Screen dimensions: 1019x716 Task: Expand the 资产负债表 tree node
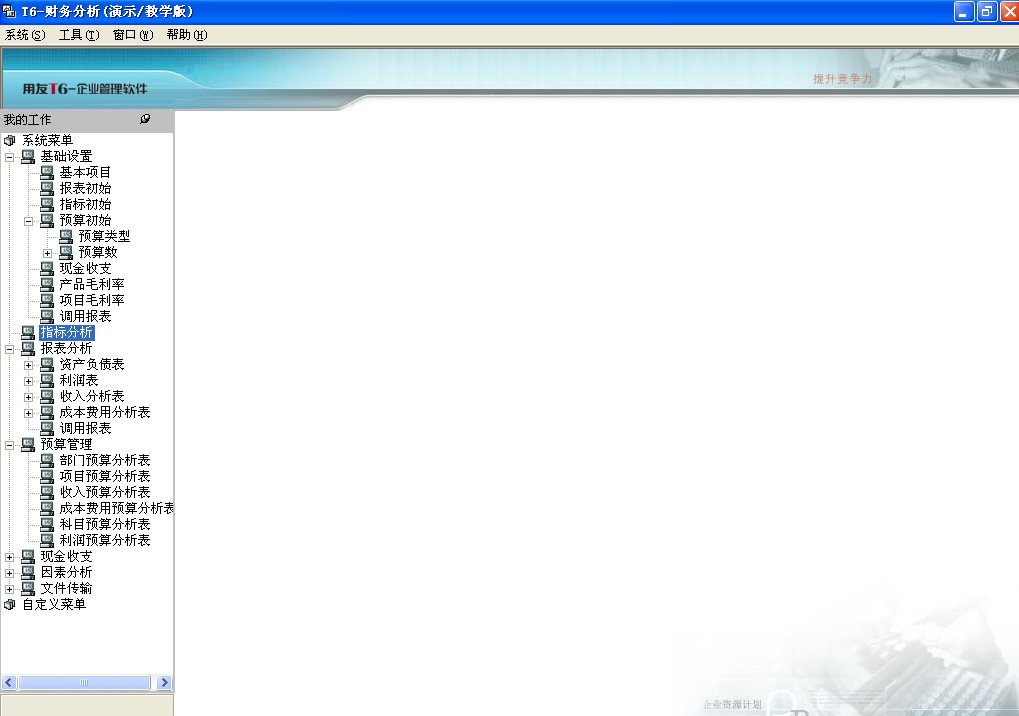point(29,366)
